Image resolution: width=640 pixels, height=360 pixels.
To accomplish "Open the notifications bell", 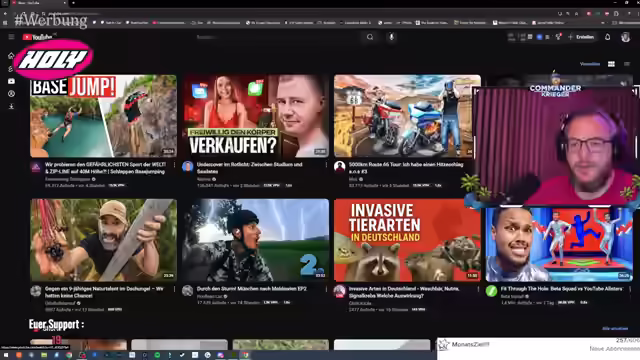I will tap(607, 37).
